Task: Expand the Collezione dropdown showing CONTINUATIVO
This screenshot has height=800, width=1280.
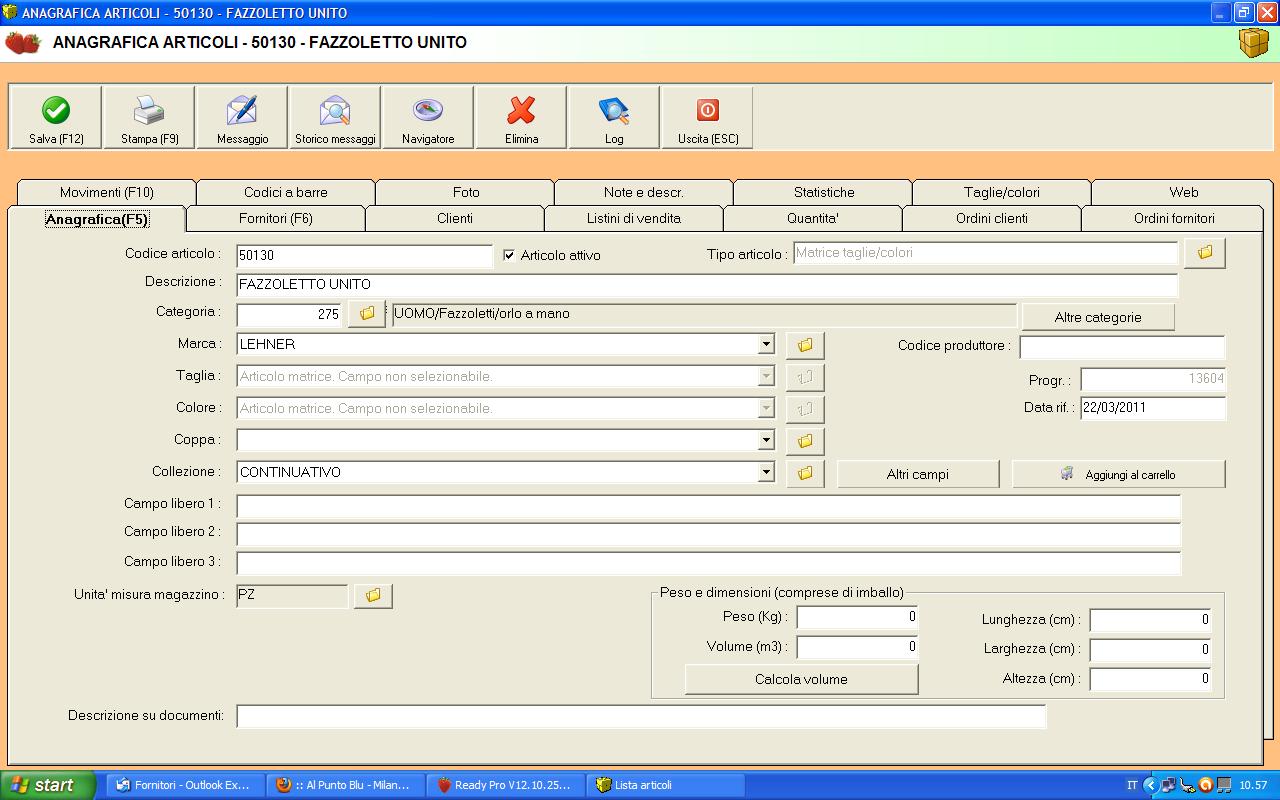Action: click(x=766, y=473)
